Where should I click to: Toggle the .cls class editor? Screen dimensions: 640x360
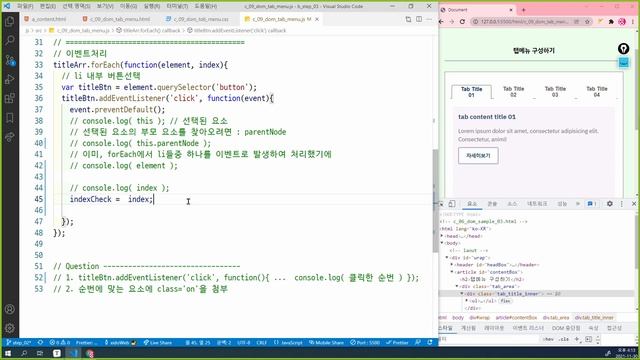point(564,339)
